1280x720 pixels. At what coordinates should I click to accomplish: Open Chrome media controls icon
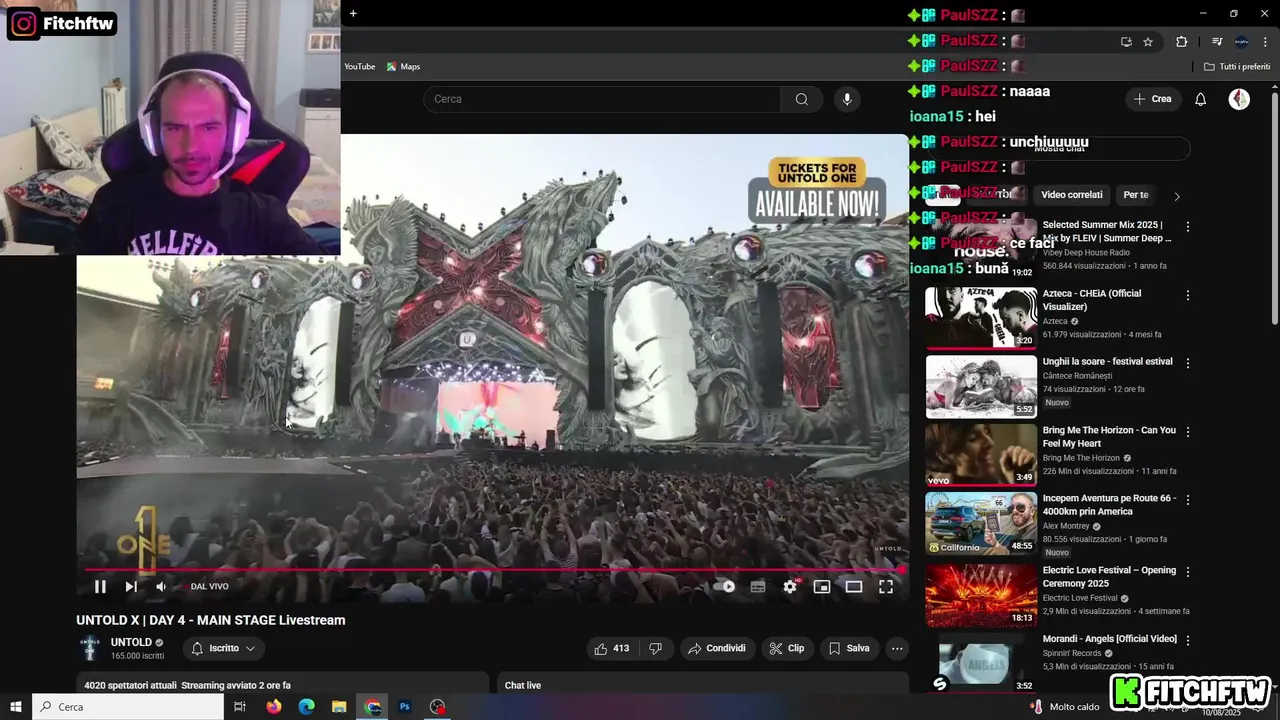(x=1216, y=42)
